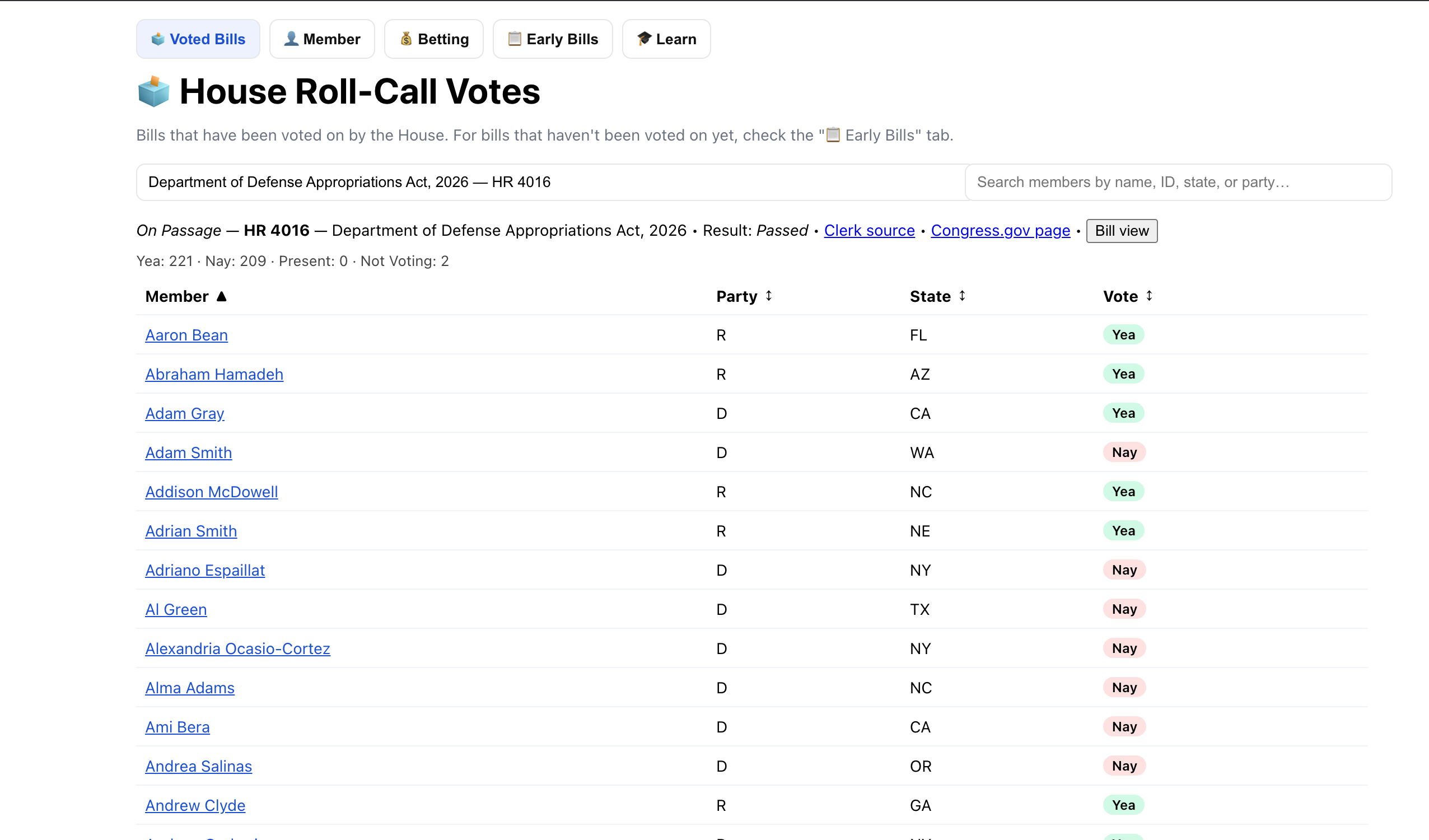The width and height of the screenshot is (1429, 840).
Task: Sort by Member column ascending arrow
Action: tap(222, 296)
